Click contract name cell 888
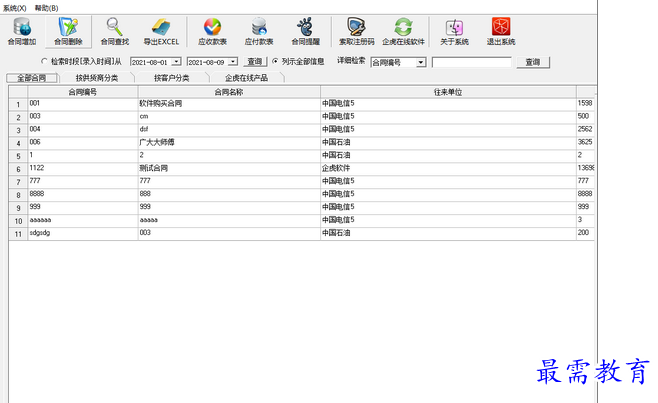This screenshot has height=403, width=658. [x=229, y=195]
